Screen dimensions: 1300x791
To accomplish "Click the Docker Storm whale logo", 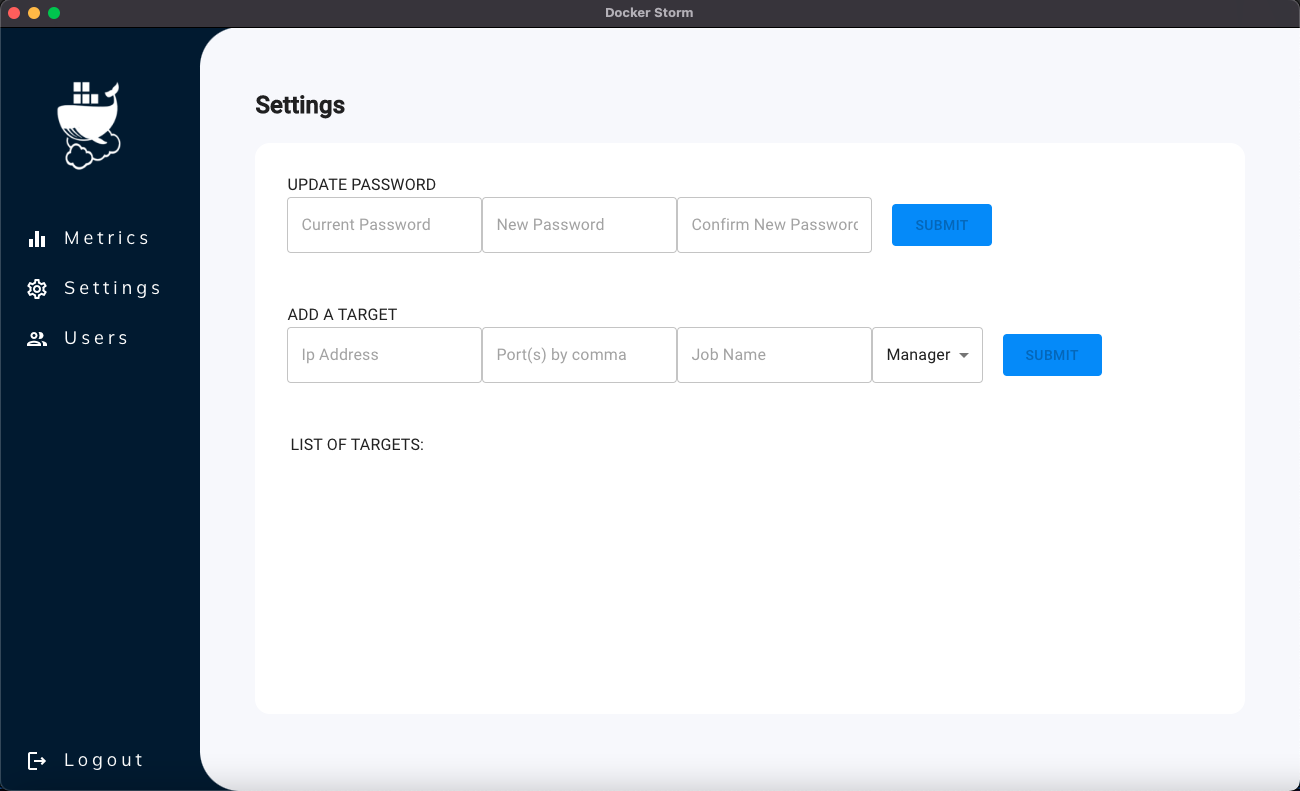I will tap(89, 125).
